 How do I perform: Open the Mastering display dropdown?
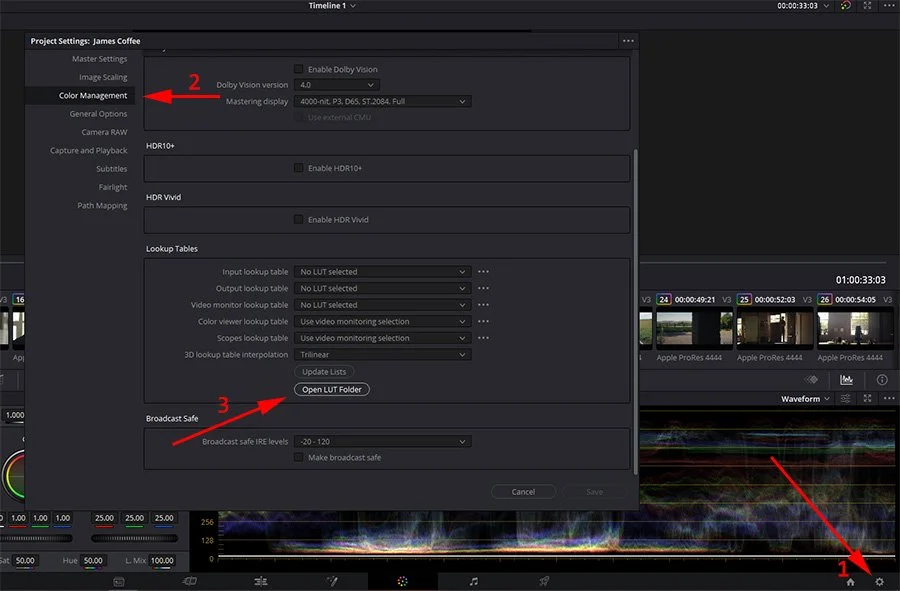coord(382,101)
